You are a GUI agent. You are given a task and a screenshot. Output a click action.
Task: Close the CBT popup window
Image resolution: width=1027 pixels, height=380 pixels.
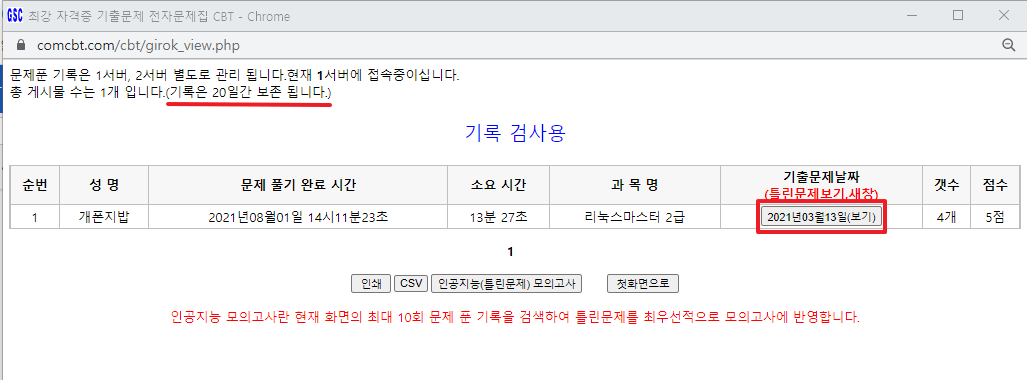1003,15
